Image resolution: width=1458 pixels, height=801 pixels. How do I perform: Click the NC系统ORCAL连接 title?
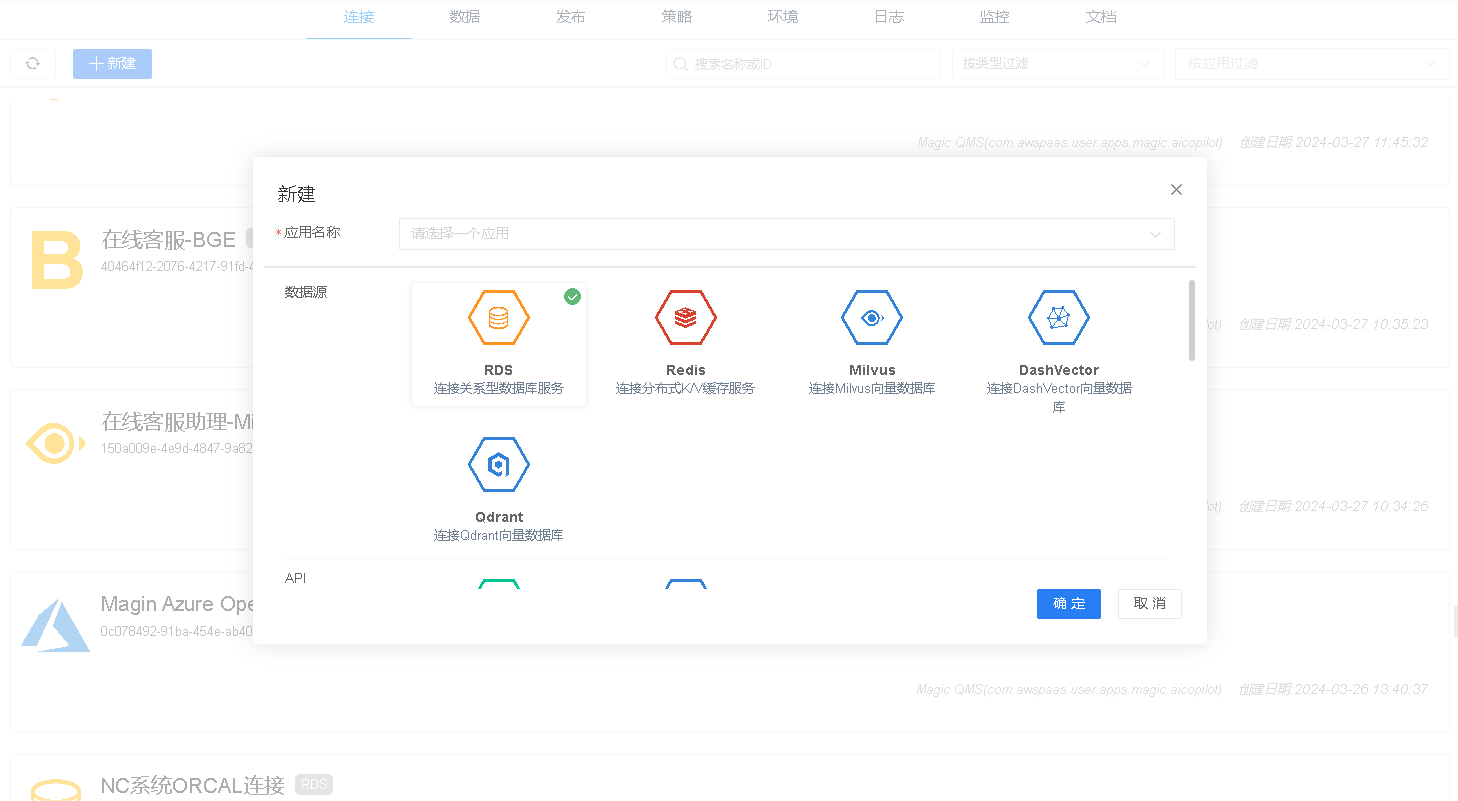tap(193, 785)
